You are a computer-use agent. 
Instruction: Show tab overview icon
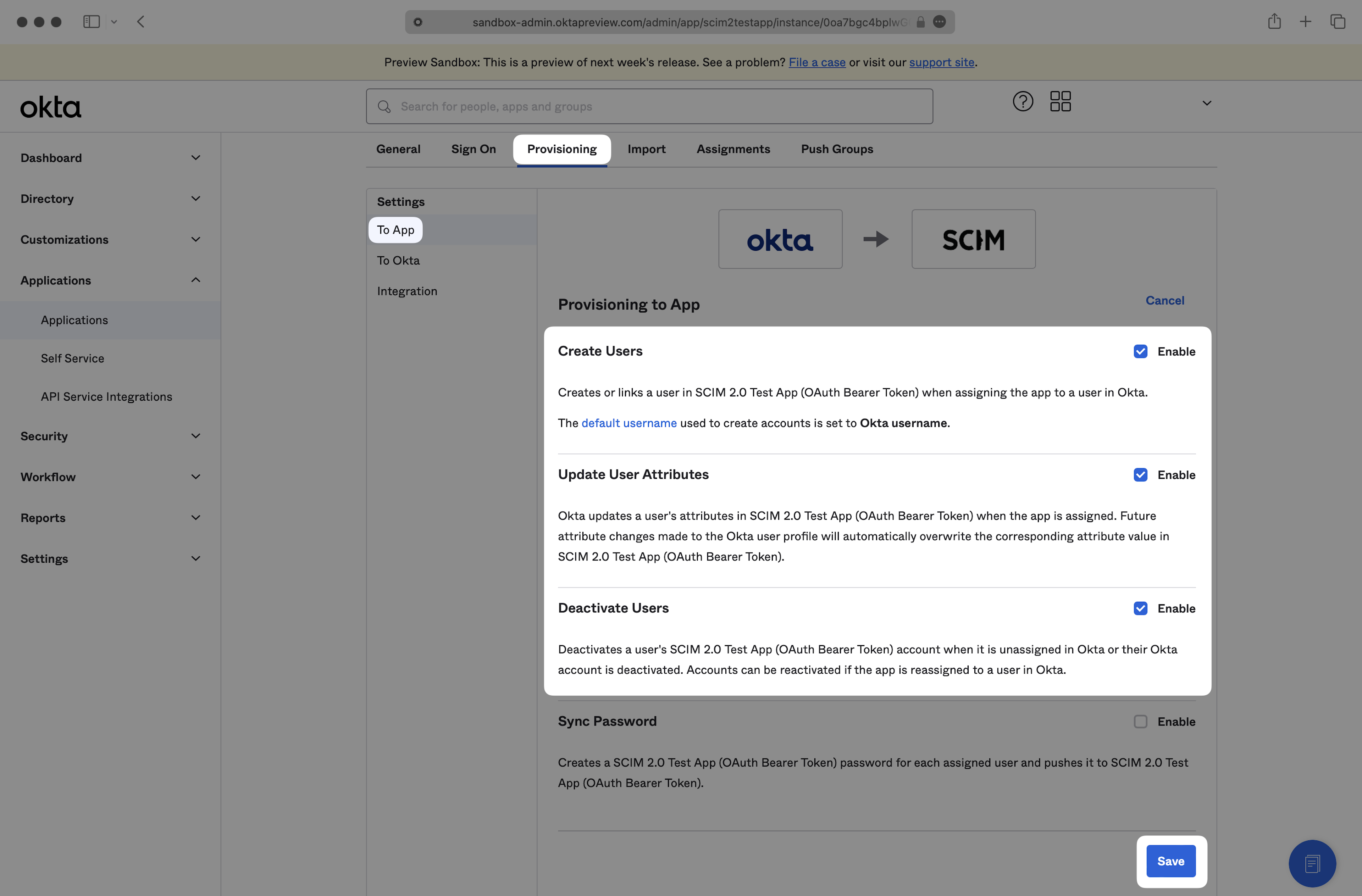(1338, 22)
